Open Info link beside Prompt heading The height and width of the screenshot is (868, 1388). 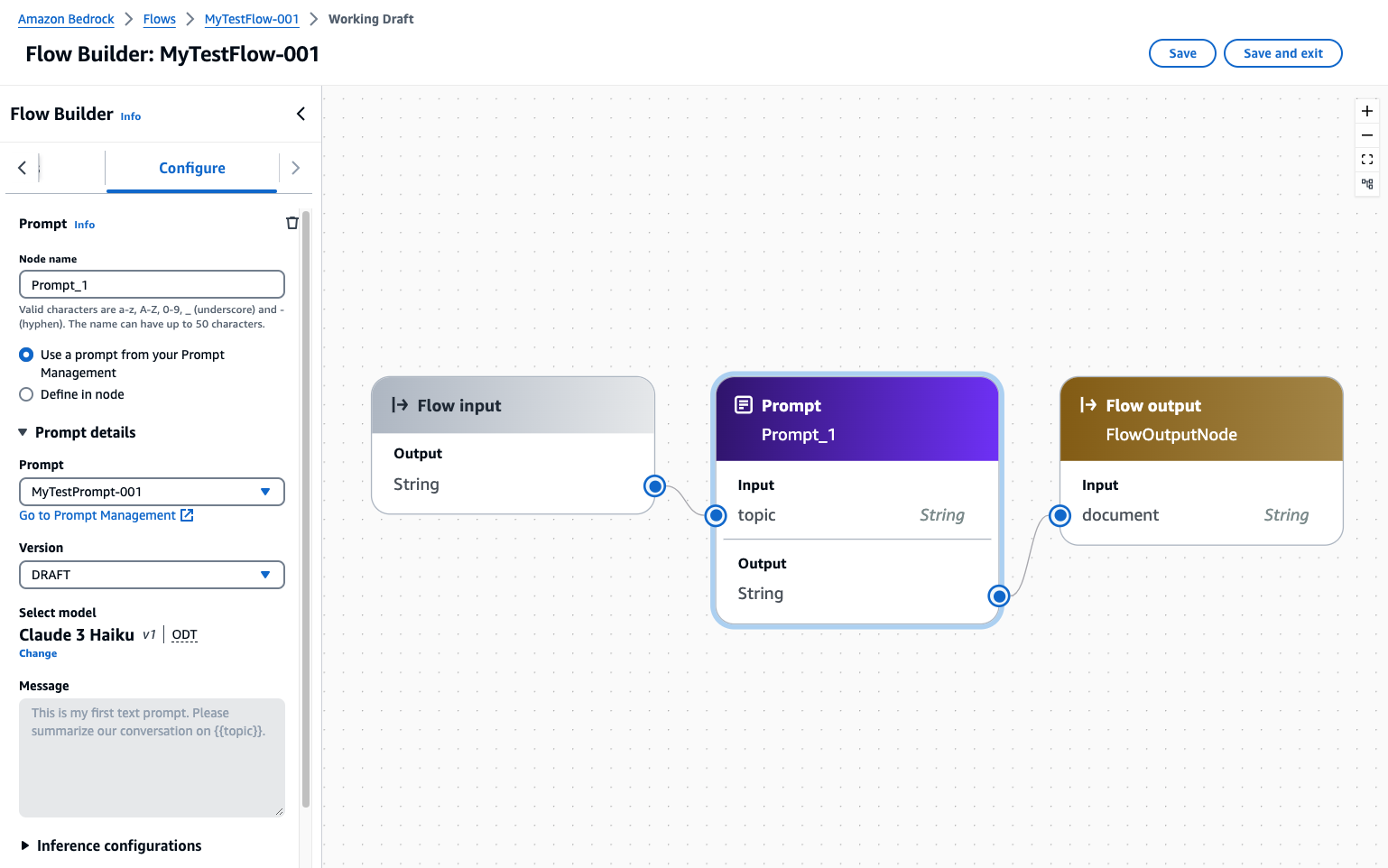[x=85, y=225]
